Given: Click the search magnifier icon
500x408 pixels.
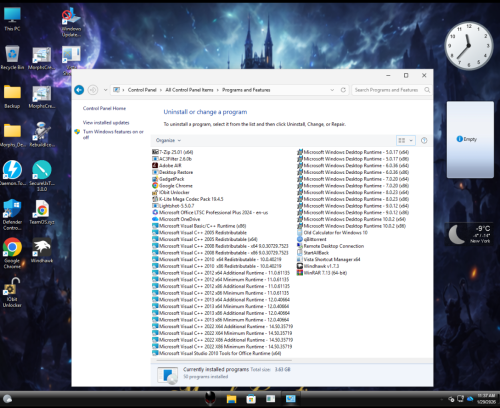Looking at the screenshot, I should [427, 90].
